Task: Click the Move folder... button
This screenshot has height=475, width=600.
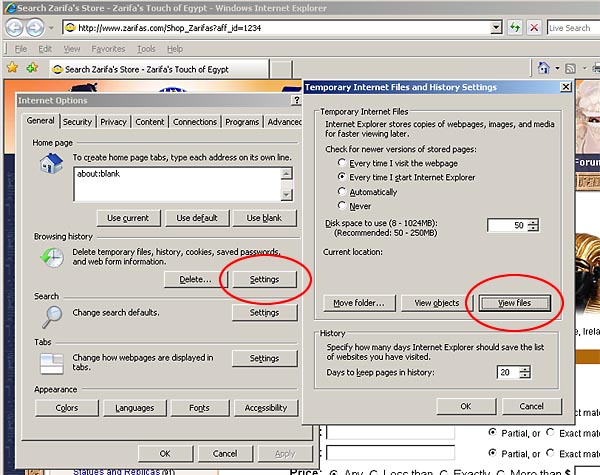Action: [359, 303]
